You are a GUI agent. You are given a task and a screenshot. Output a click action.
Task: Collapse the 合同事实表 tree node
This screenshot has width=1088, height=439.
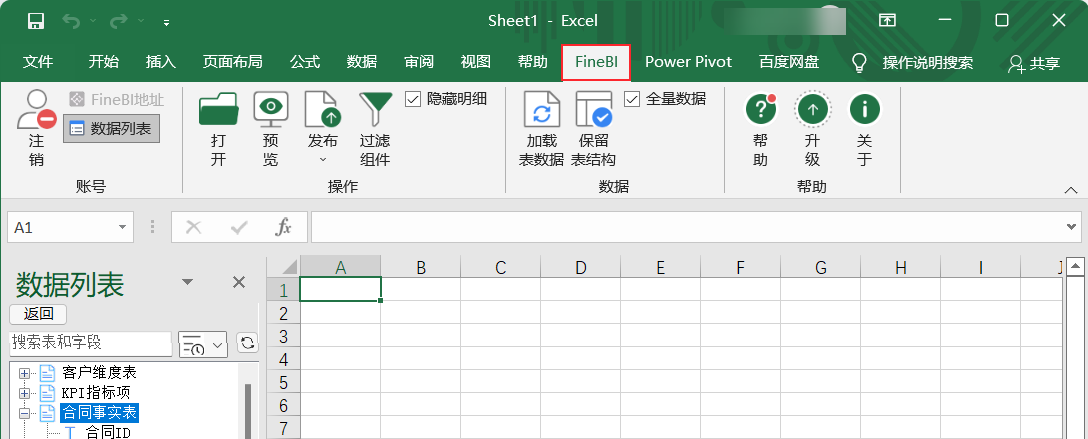(25, 413)
